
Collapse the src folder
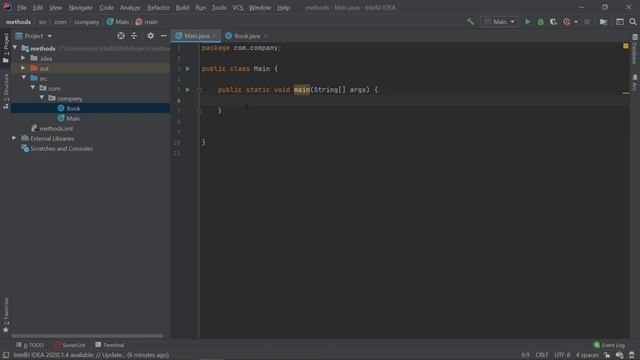24,78
